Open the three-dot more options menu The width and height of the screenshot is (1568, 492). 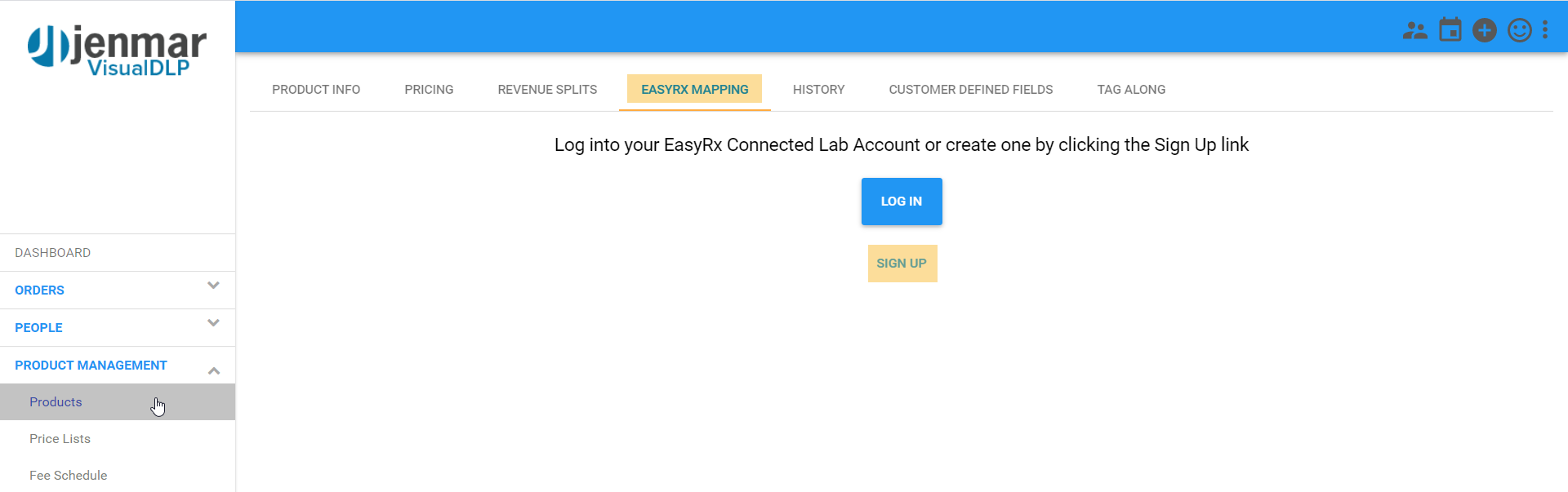point(1545,30)
